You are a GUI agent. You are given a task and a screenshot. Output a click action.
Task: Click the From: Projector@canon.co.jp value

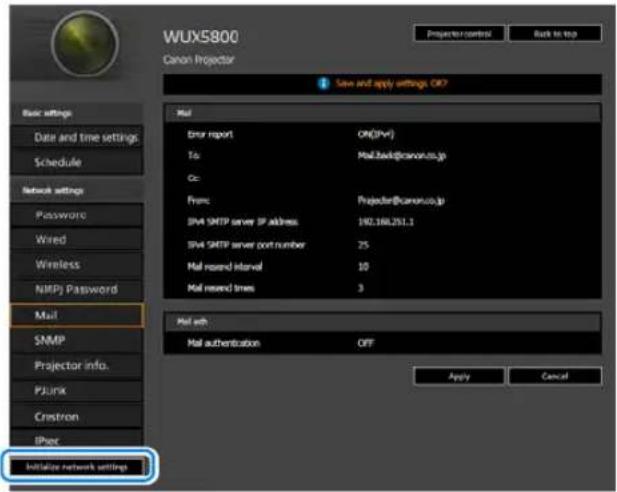(401, 200)
